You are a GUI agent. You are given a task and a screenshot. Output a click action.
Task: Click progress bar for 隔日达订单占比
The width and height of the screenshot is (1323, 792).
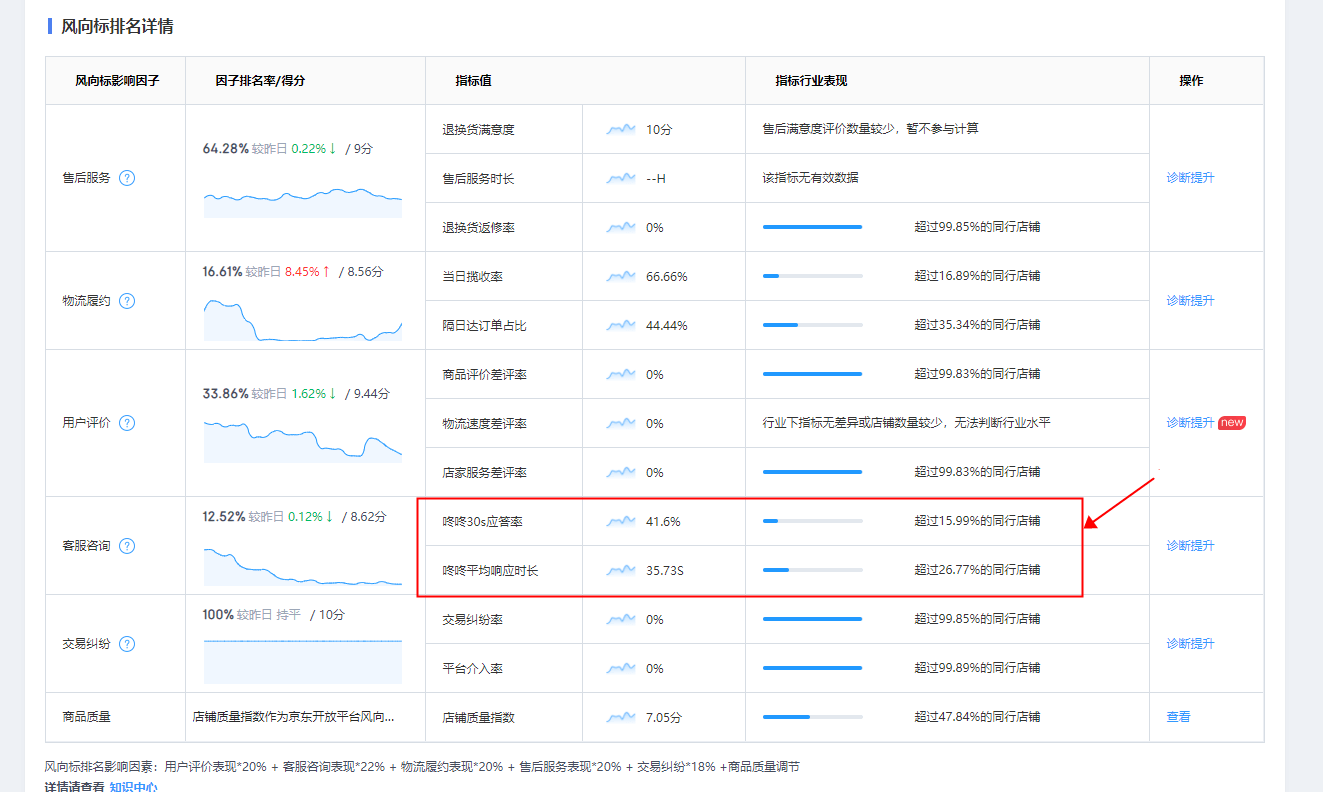(812, 325)
